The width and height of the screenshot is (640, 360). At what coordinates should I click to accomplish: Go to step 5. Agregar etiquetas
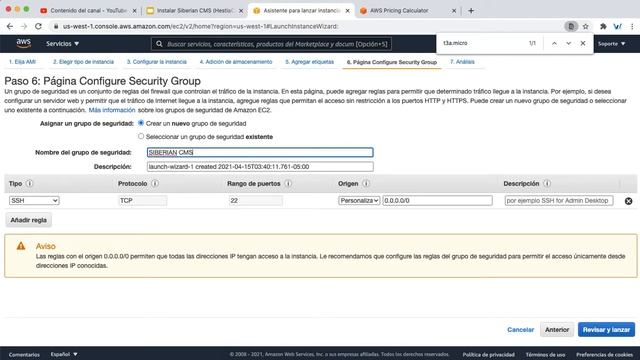click(309, 62)
